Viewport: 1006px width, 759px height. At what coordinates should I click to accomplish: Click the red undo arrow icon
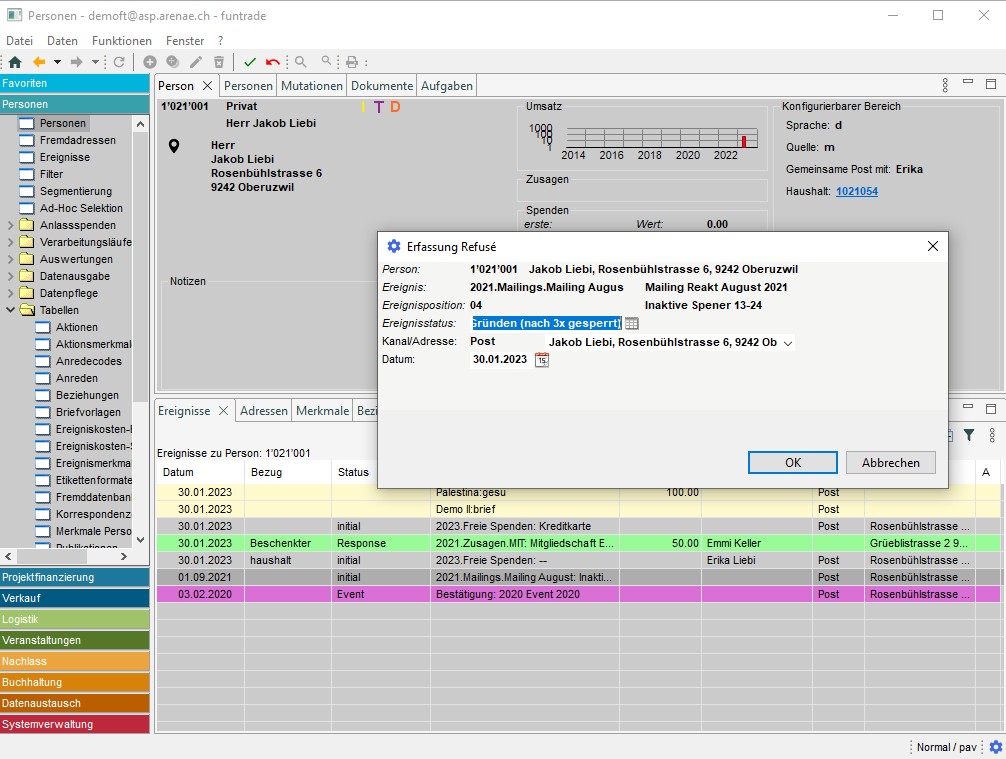pos(273,62)
